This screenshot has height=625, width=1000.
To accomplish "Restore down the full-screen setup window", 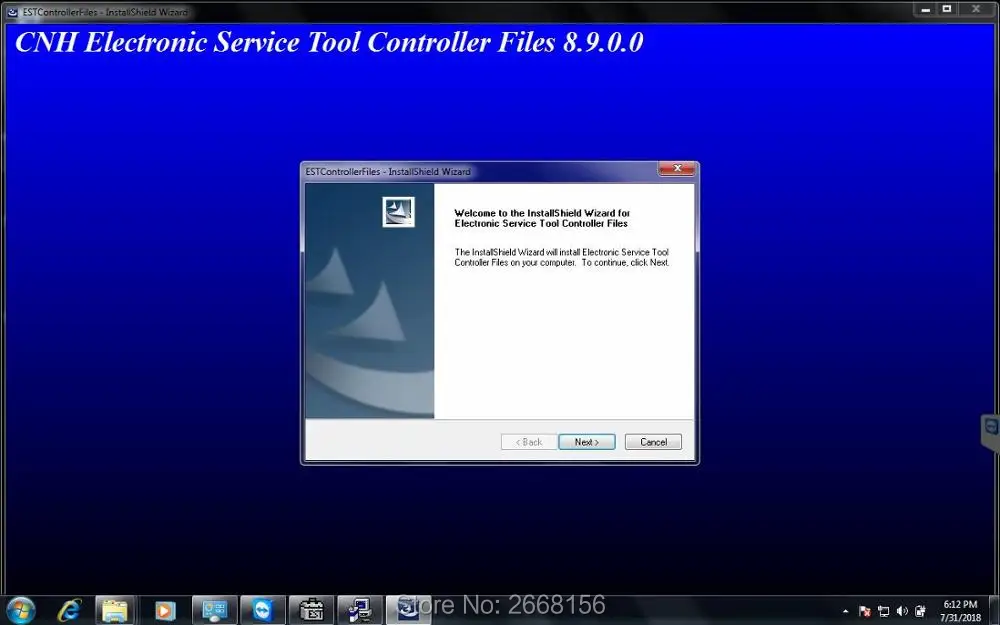I will click(x=947, y=9).
